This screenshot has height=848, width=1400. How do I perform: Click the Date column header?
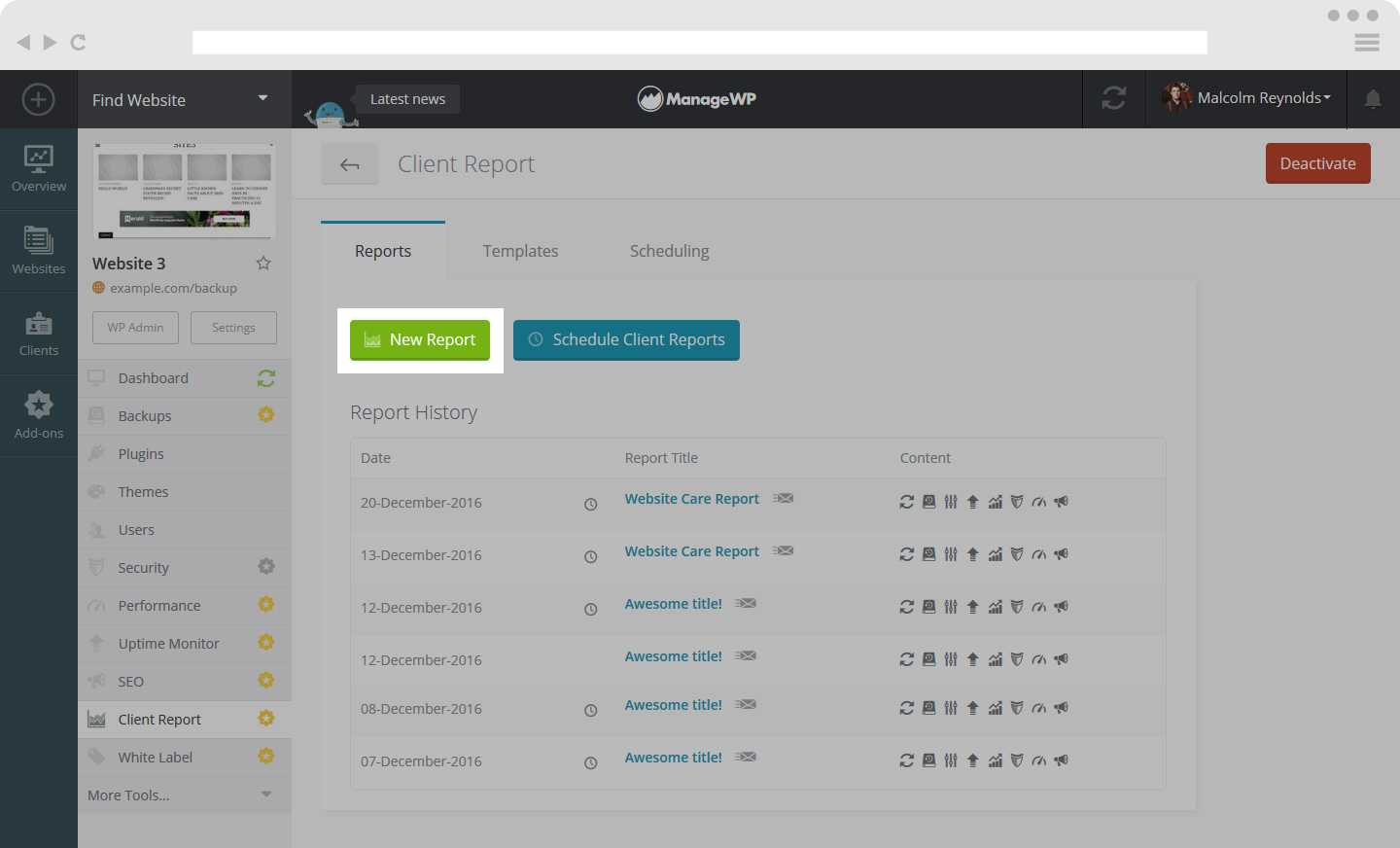(375, 458)
